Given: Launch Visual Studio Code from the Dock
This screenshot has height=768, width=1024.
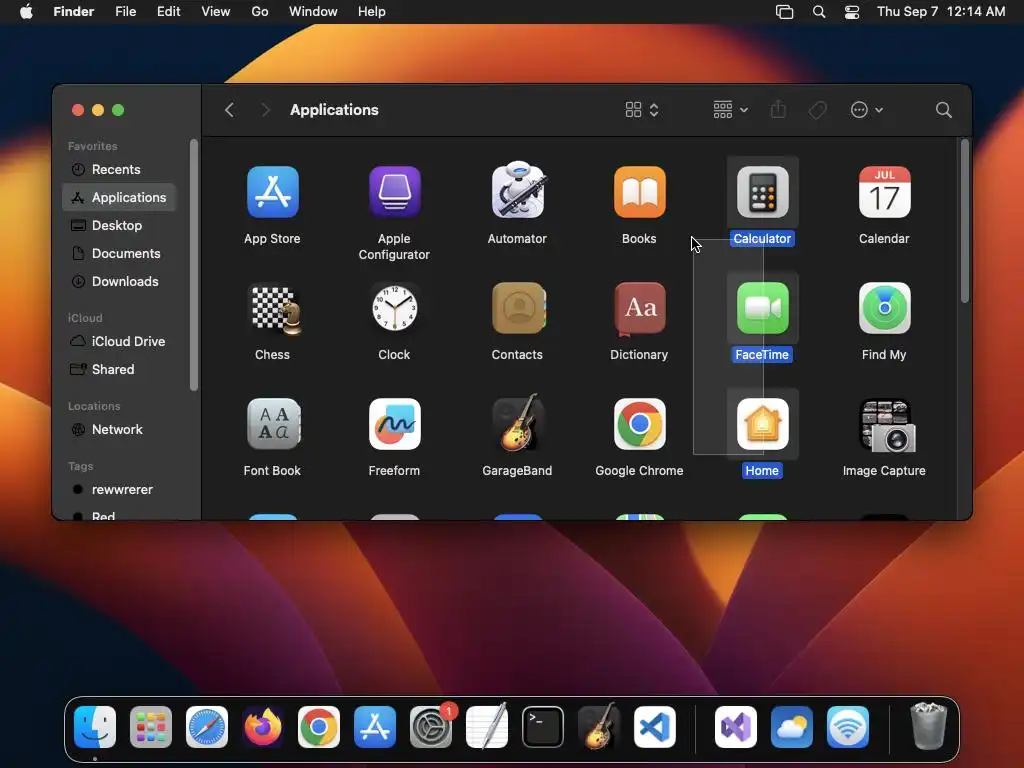Looking at the screenshot, I should pos(654,727).
